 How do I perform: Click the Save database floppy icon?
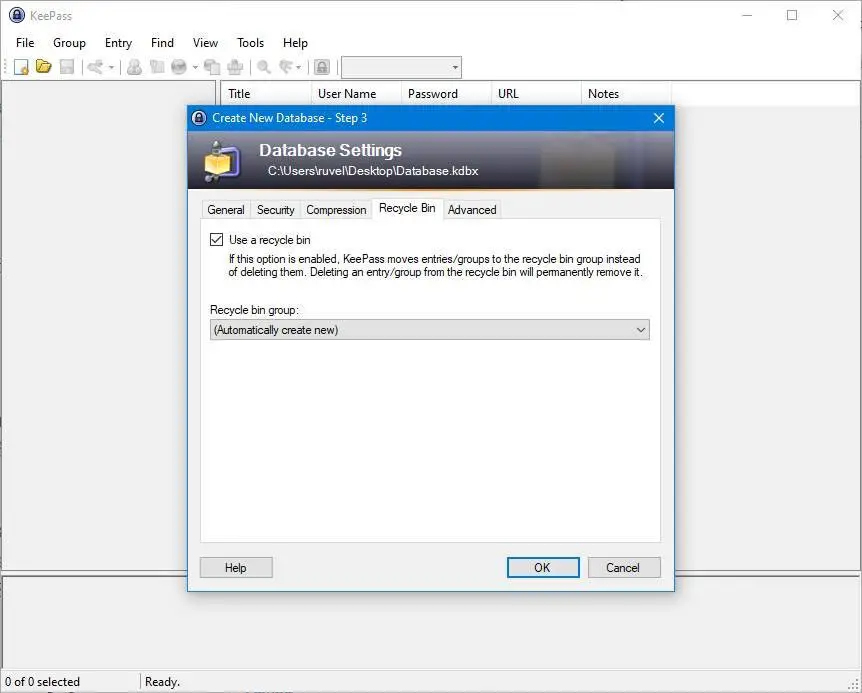(x=67, y=67)
